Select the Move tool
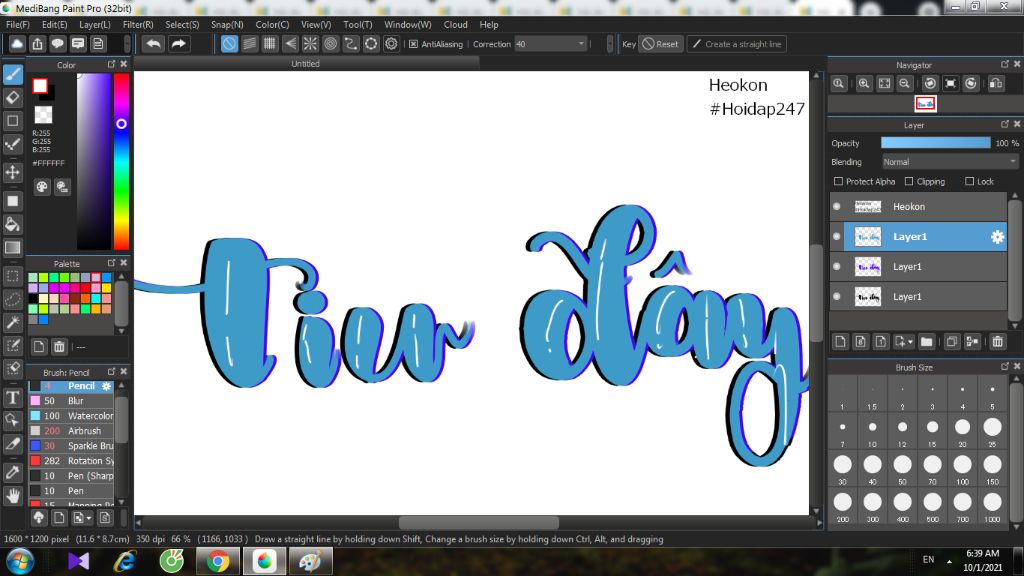 click(x=12, y=172)
